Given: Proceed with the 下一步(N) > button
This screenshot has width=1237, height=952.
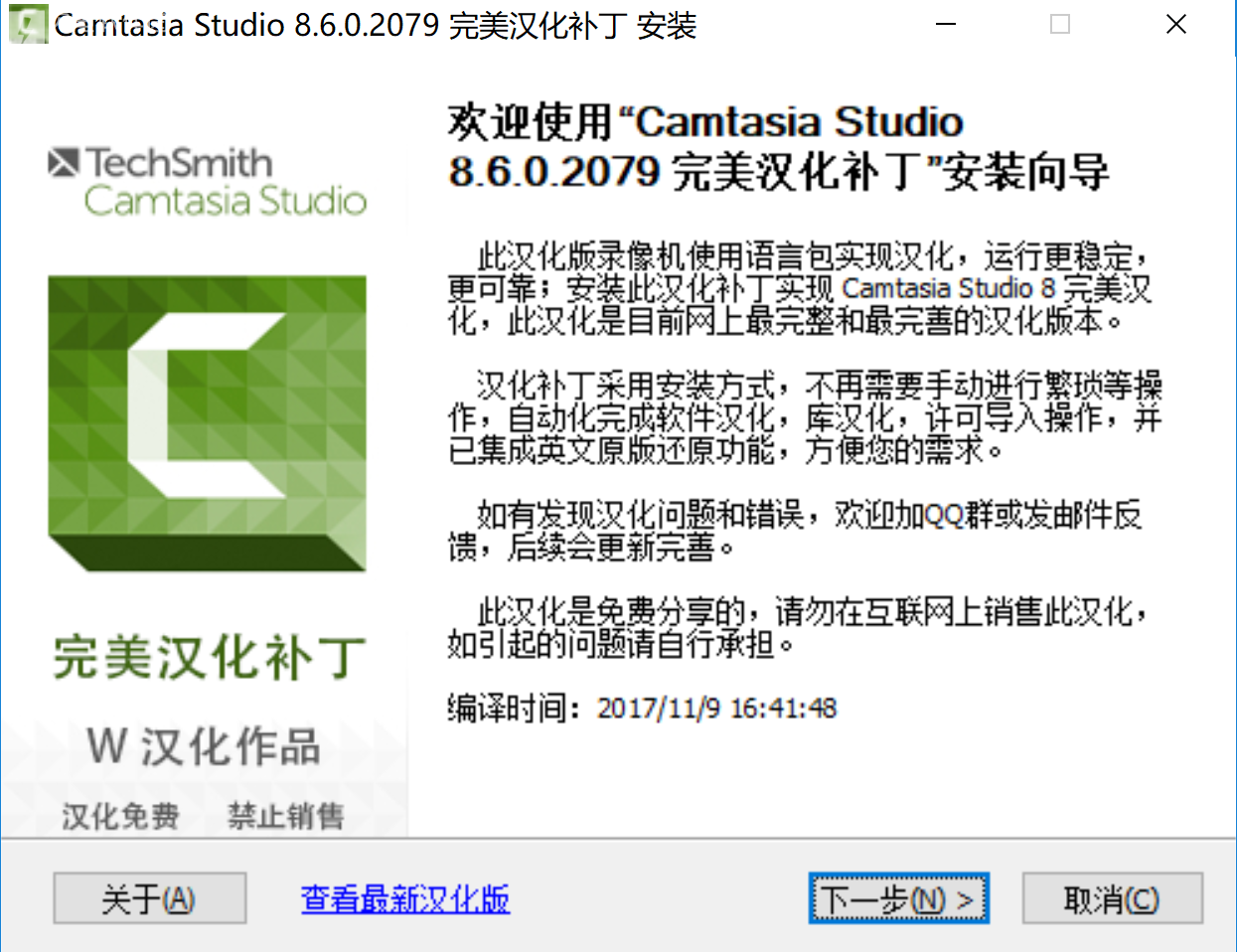Looking at the screenshot, I should (898, 899).
